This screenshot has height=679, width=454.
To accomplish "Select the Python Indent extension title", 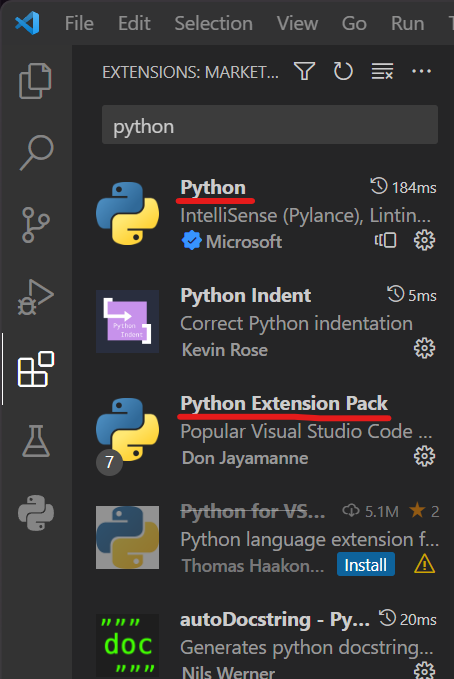I will point(246,295).
